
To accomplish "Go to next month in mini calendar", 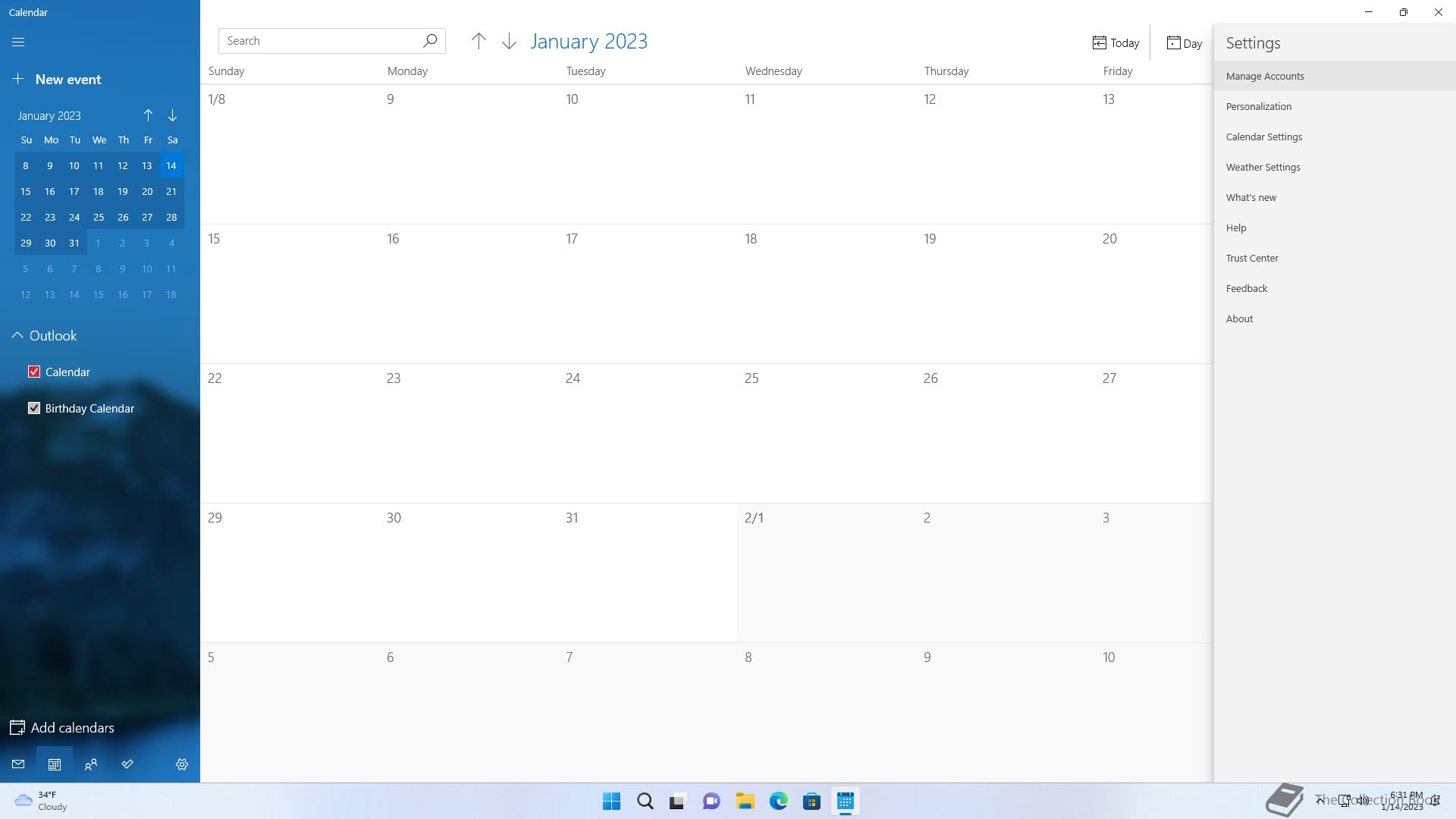I will tap(172, 115).
